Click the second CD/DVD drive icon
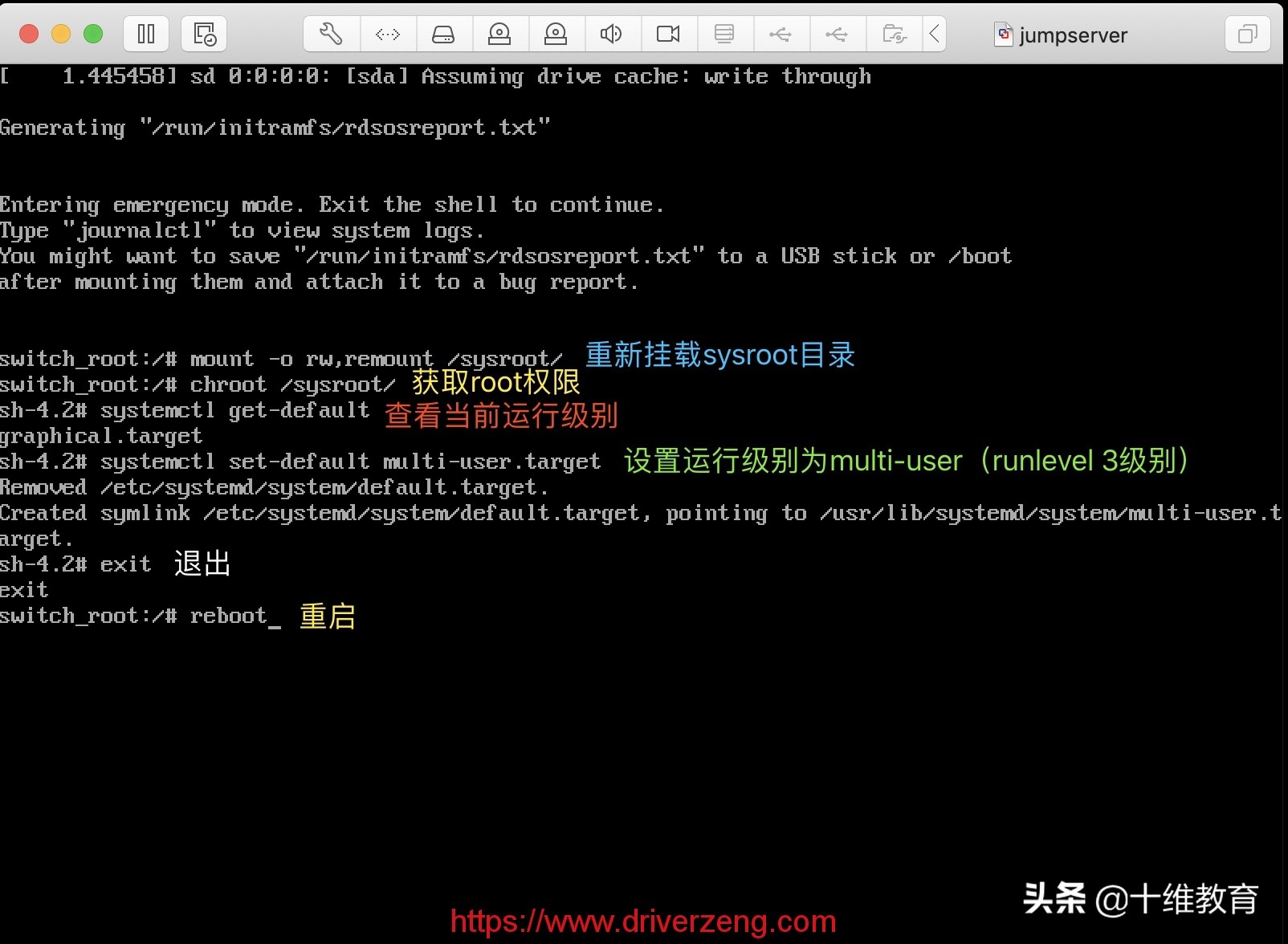 pos(556,34)
